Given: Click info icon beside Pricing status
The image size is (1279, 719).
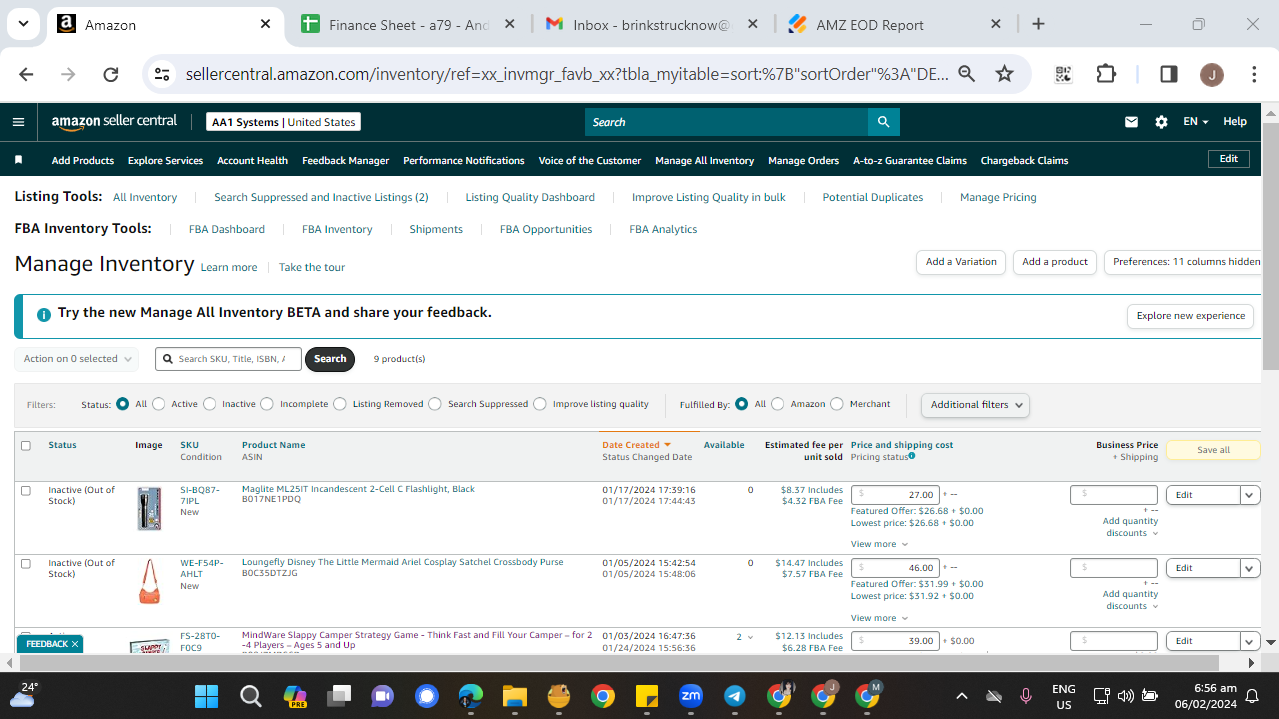Looking at the screenshot, I should (x=911, y=456).
